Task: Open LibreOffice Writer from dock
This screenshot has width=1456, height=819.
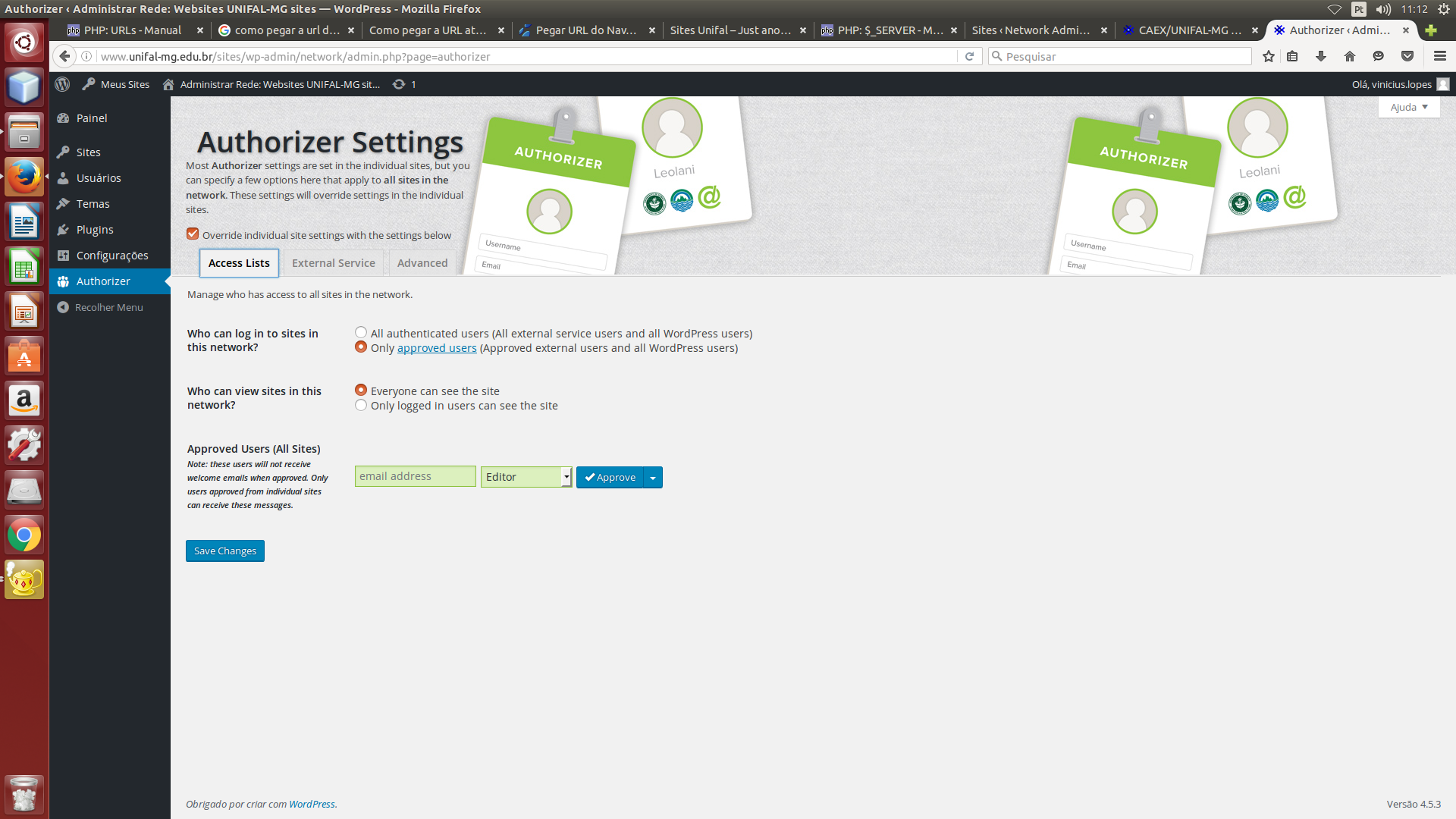Action: pyautogui.click(x=24, y=222)
